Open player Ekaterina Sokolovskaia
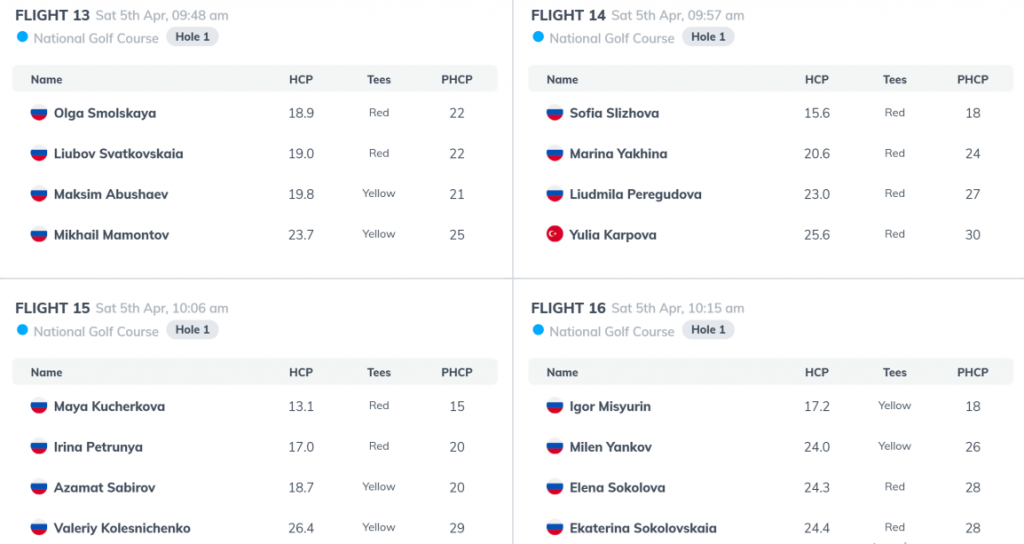The image size is (1024, 544). click(x=643, y=528)
